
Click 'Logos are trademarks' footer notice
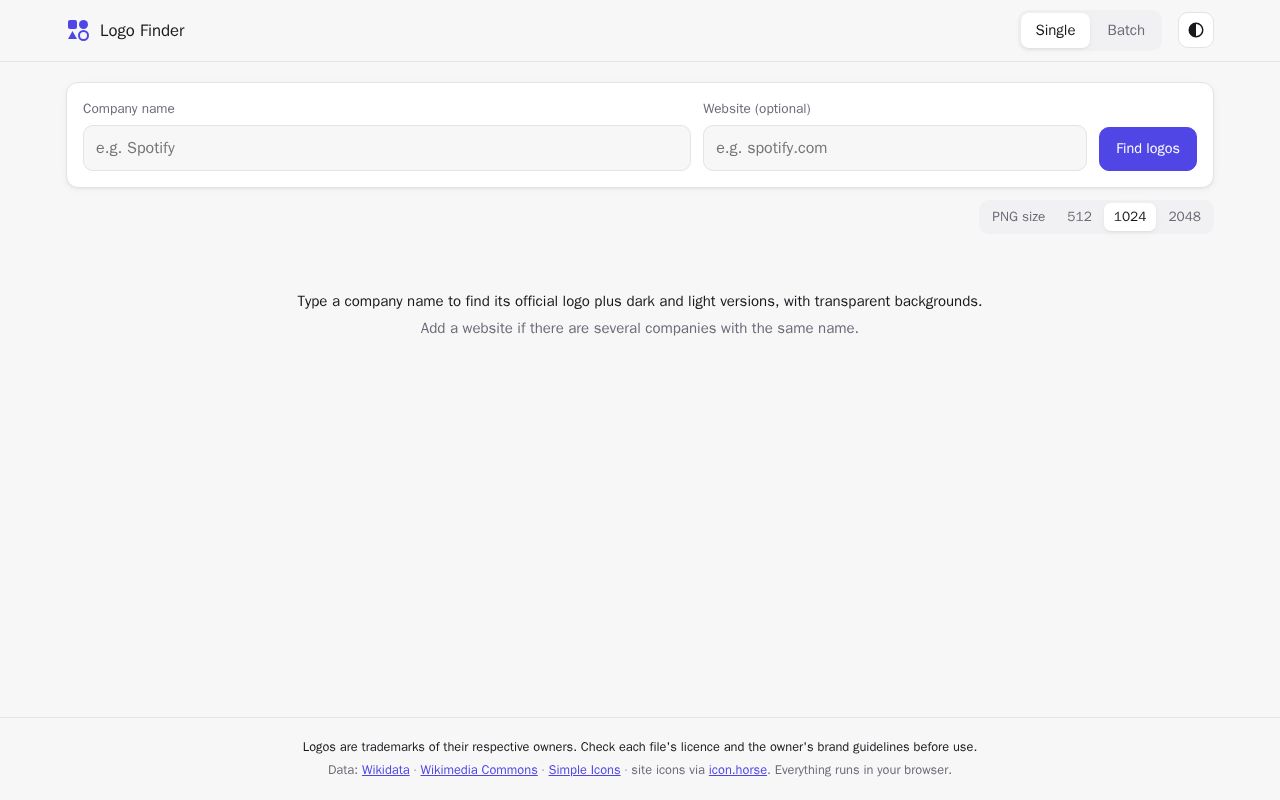pos(640,747)
